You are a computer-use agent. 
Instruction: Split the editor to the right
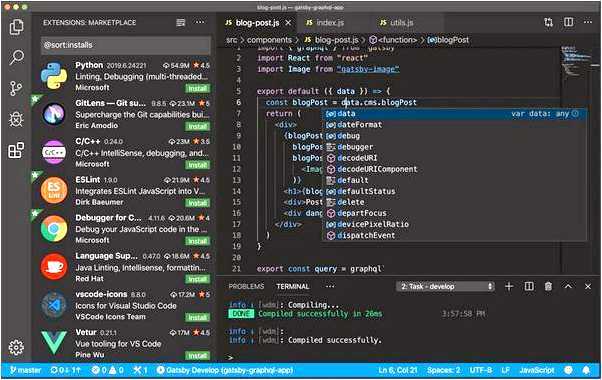(569, 22)
